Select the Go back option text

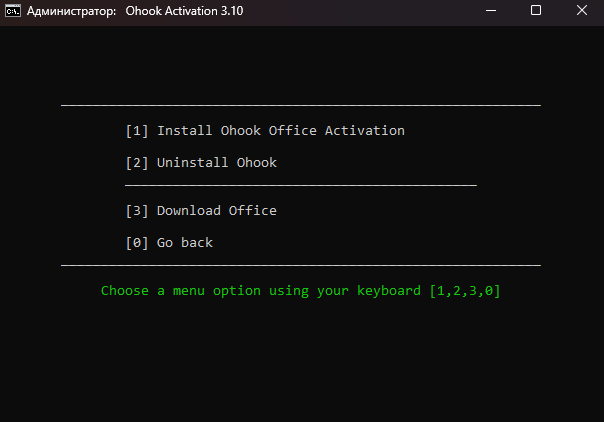point(184,243)
